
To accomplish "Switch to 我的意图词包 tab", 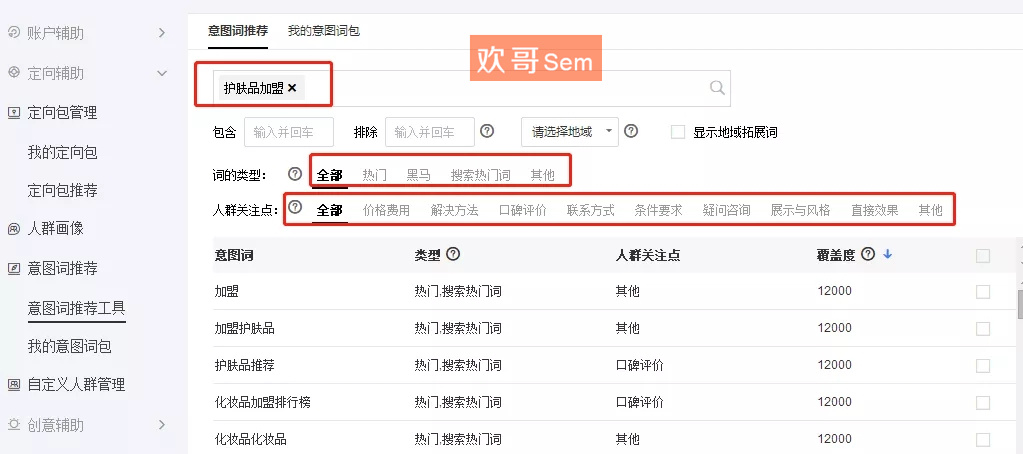I will [323, 31].
